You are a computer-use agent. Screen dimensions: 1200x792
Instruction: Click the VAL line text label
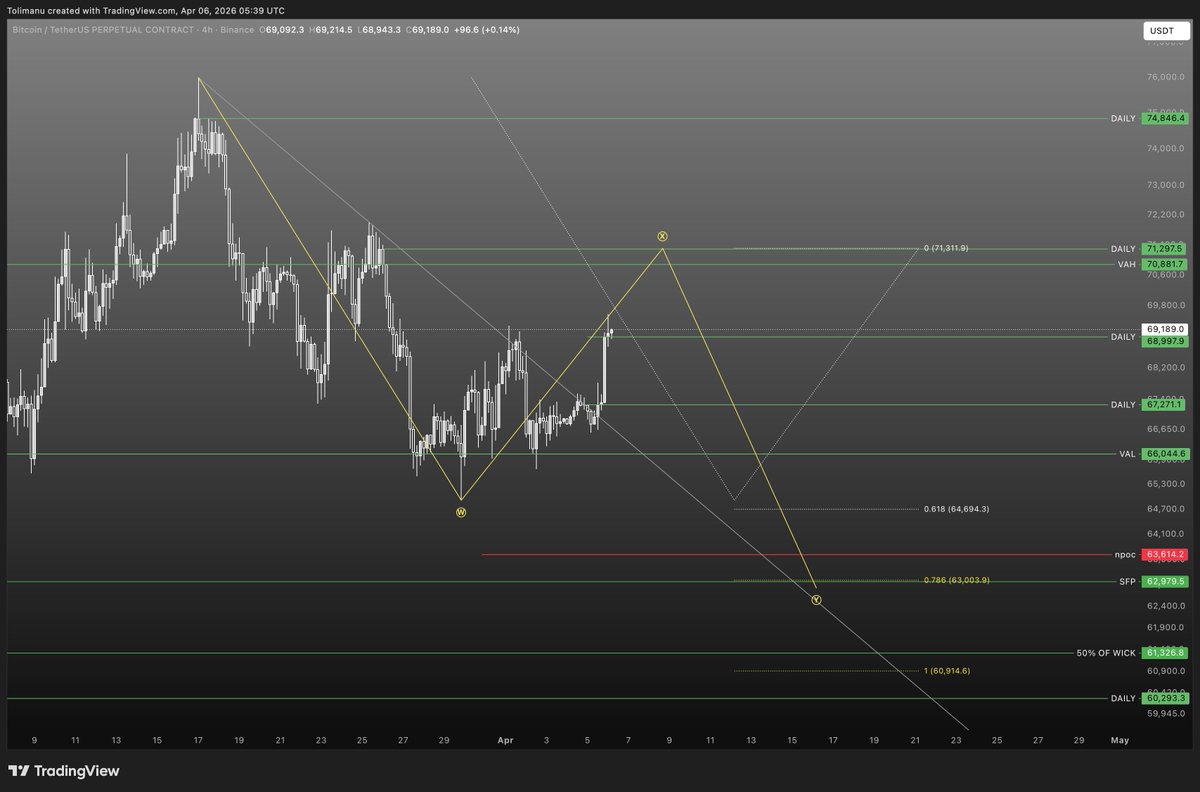[x=1127, y=453]
